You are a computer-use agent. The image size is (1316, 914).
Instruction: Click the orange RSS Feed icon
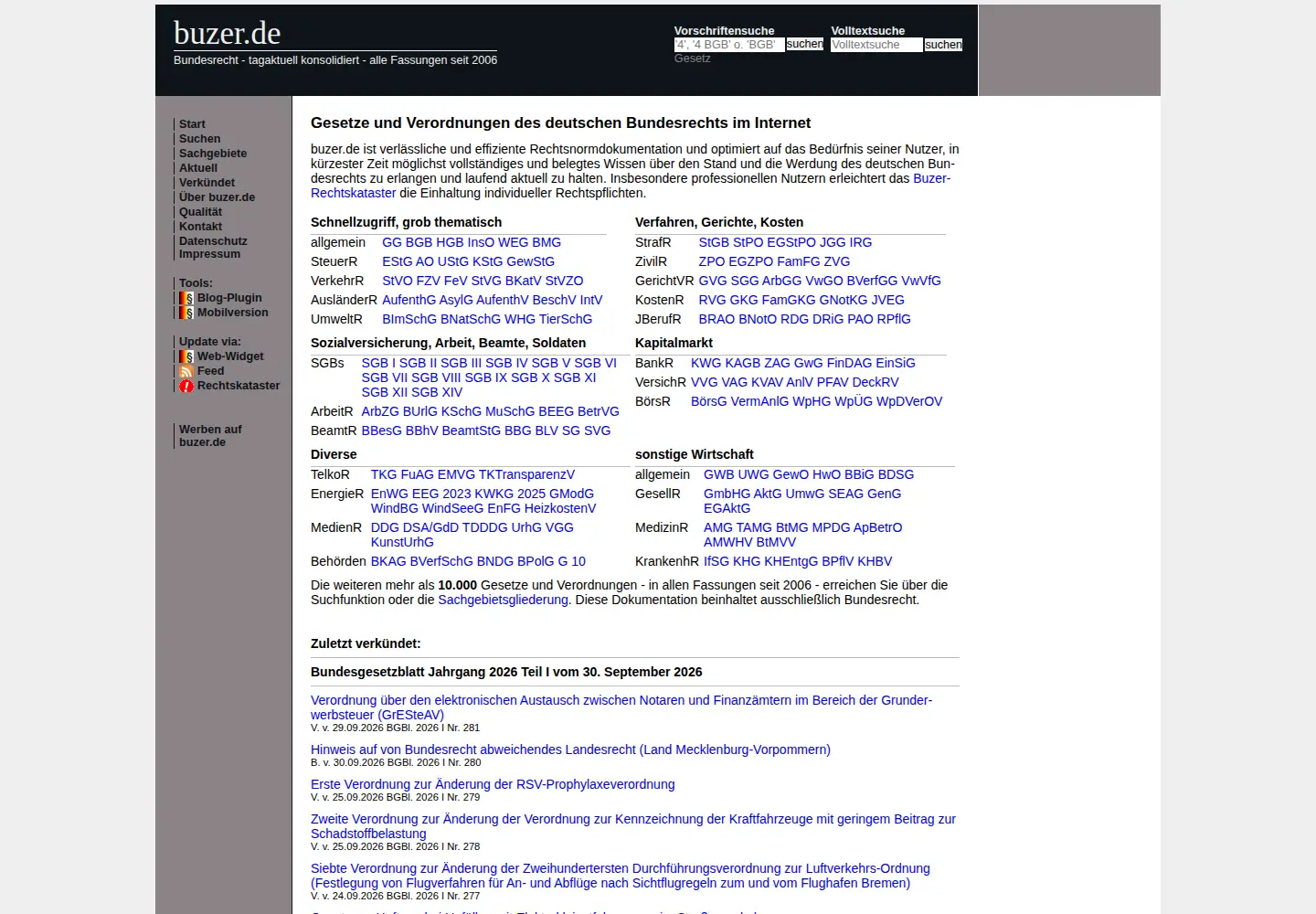186,371
